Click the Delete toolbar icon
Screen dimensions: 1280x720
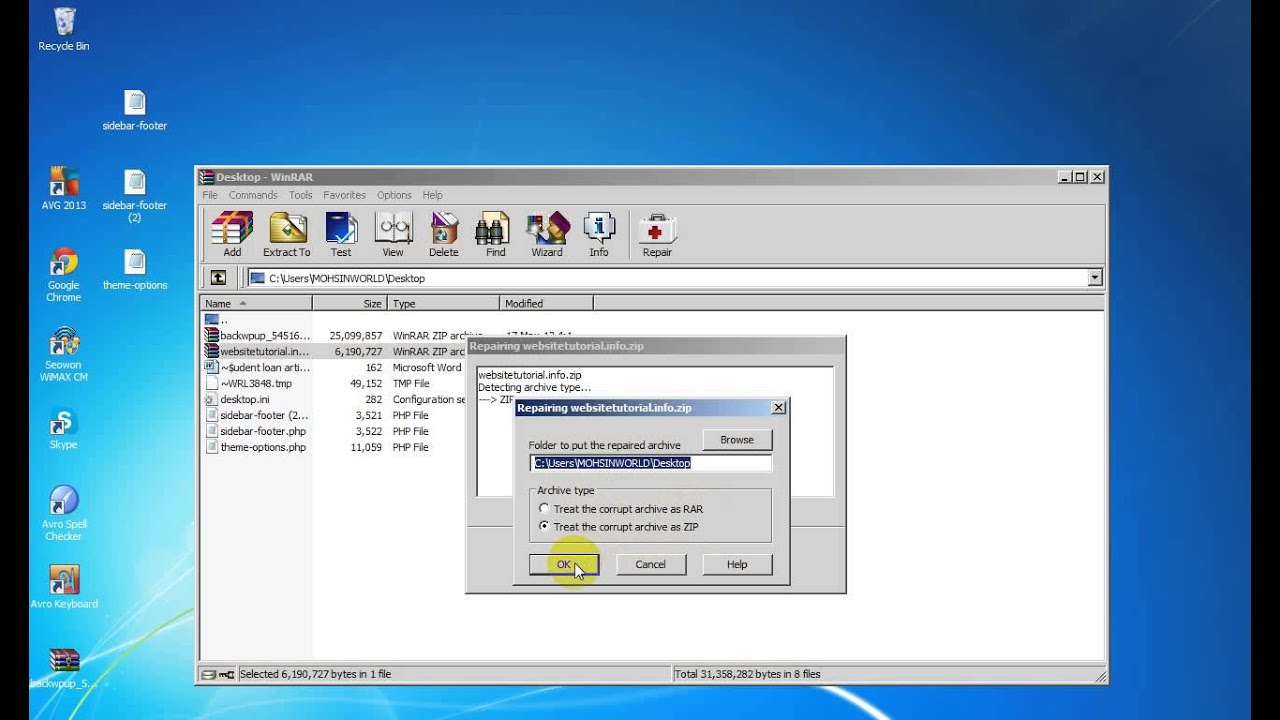point(444,235)
